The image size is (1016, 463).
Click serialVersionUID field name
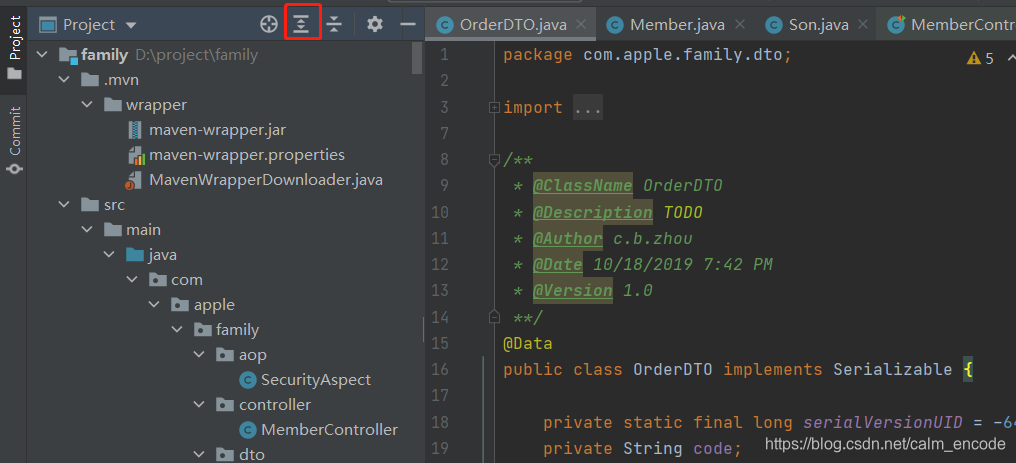point(883,422)
